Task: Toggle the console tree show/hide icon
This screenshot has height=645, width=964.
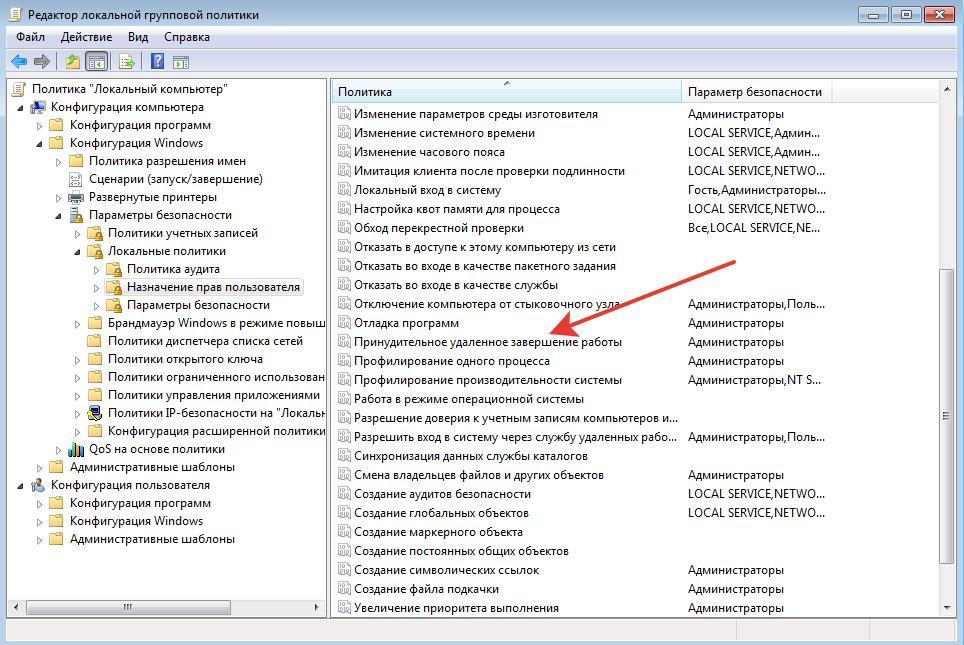Action: [97, 61]
